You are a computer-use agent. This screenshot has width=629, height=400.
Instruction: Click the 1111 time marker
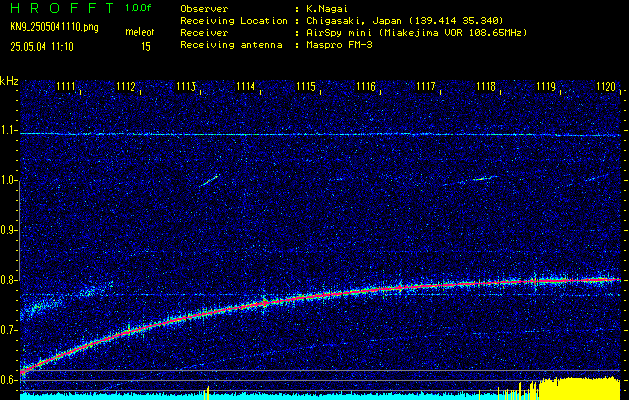click(66, 86)
